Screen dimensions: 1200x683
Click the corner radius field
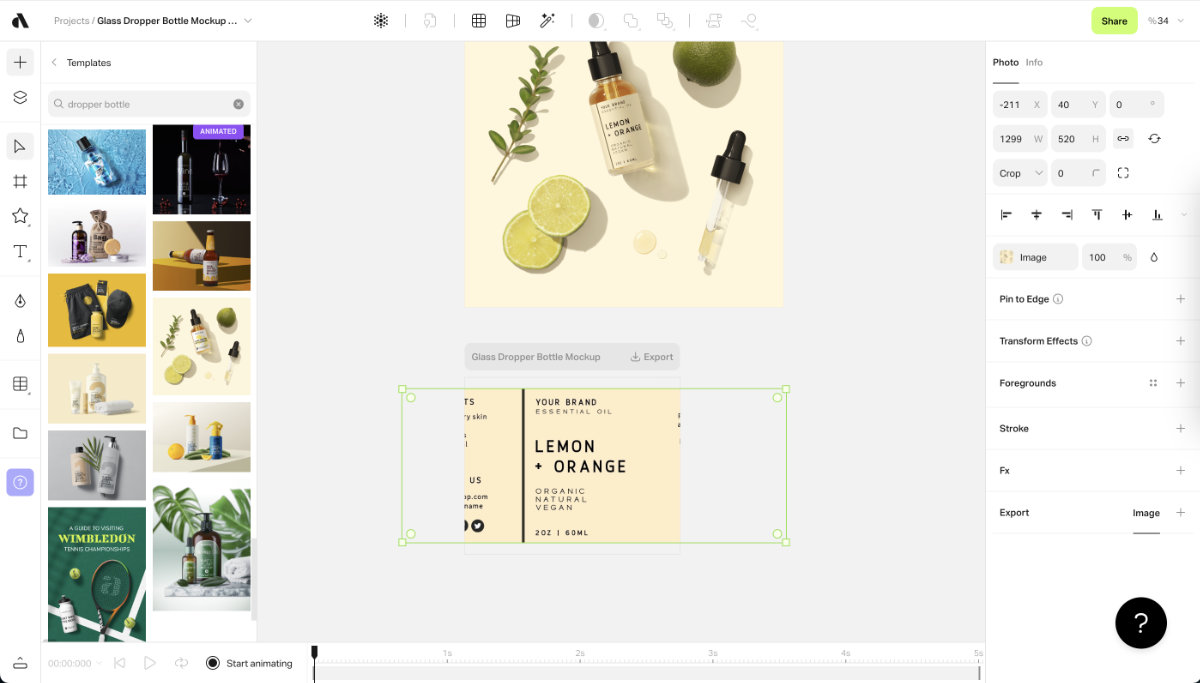tap(1078, 173)
